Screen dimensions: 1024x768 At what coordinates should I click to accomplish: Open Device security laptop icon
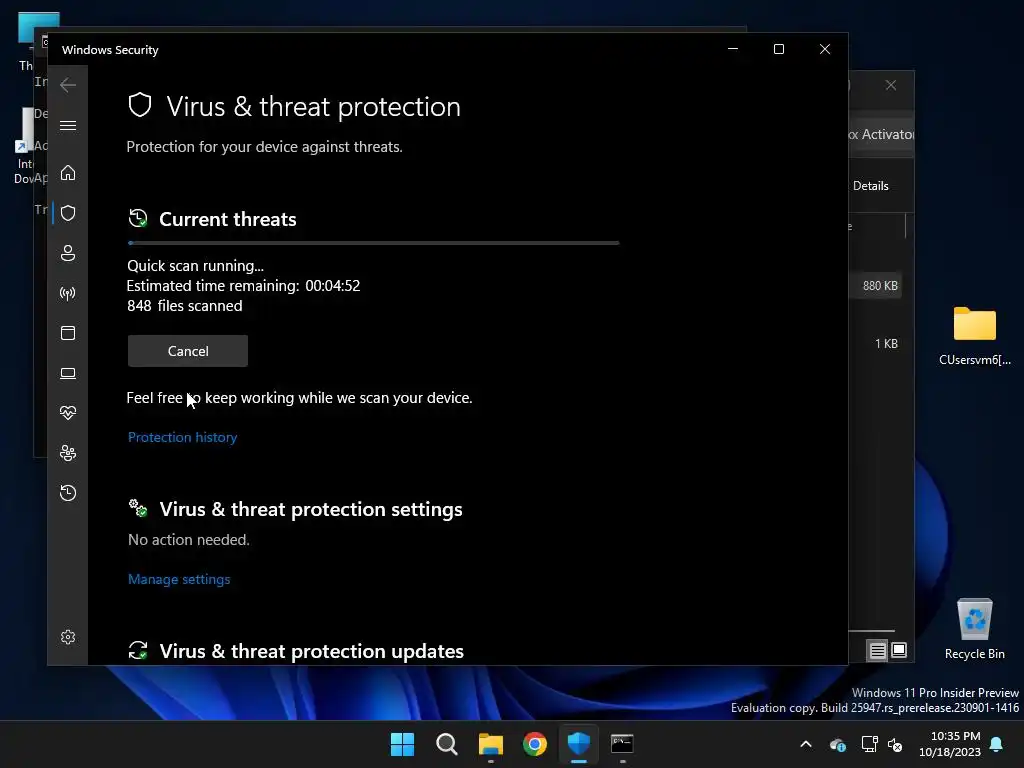pyautogui.click(x=68, y=374)
